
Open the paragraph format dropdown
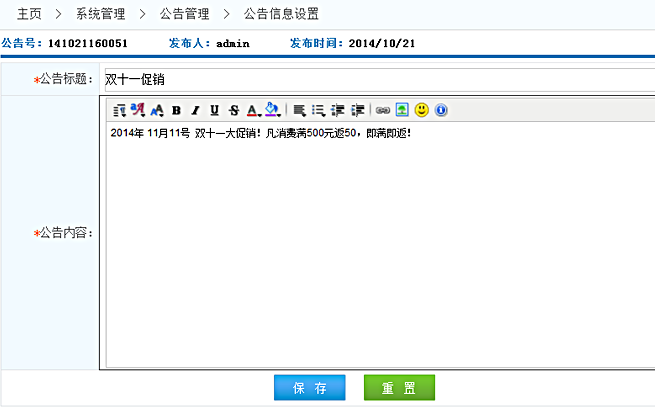point(119,110)
